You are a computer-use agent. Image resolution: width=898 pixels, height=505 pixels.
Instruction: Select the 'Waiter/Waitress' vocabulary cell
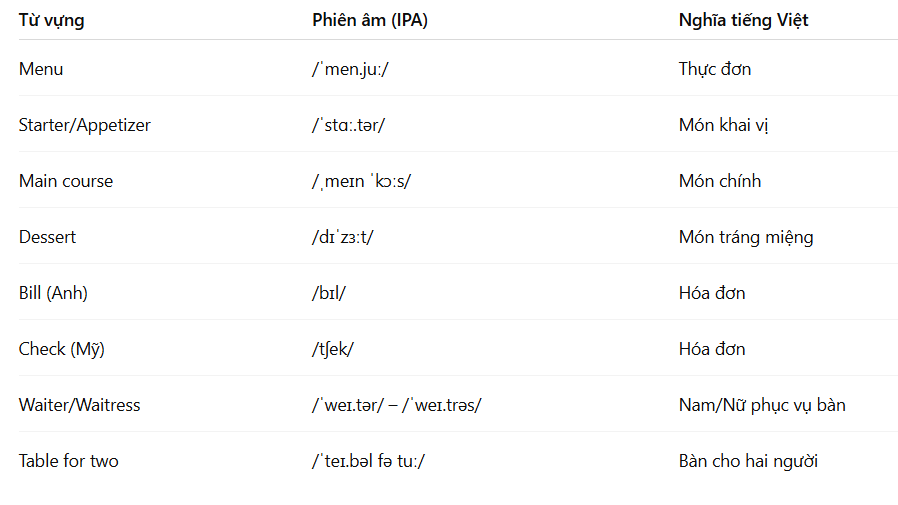(x=80, y=405)
